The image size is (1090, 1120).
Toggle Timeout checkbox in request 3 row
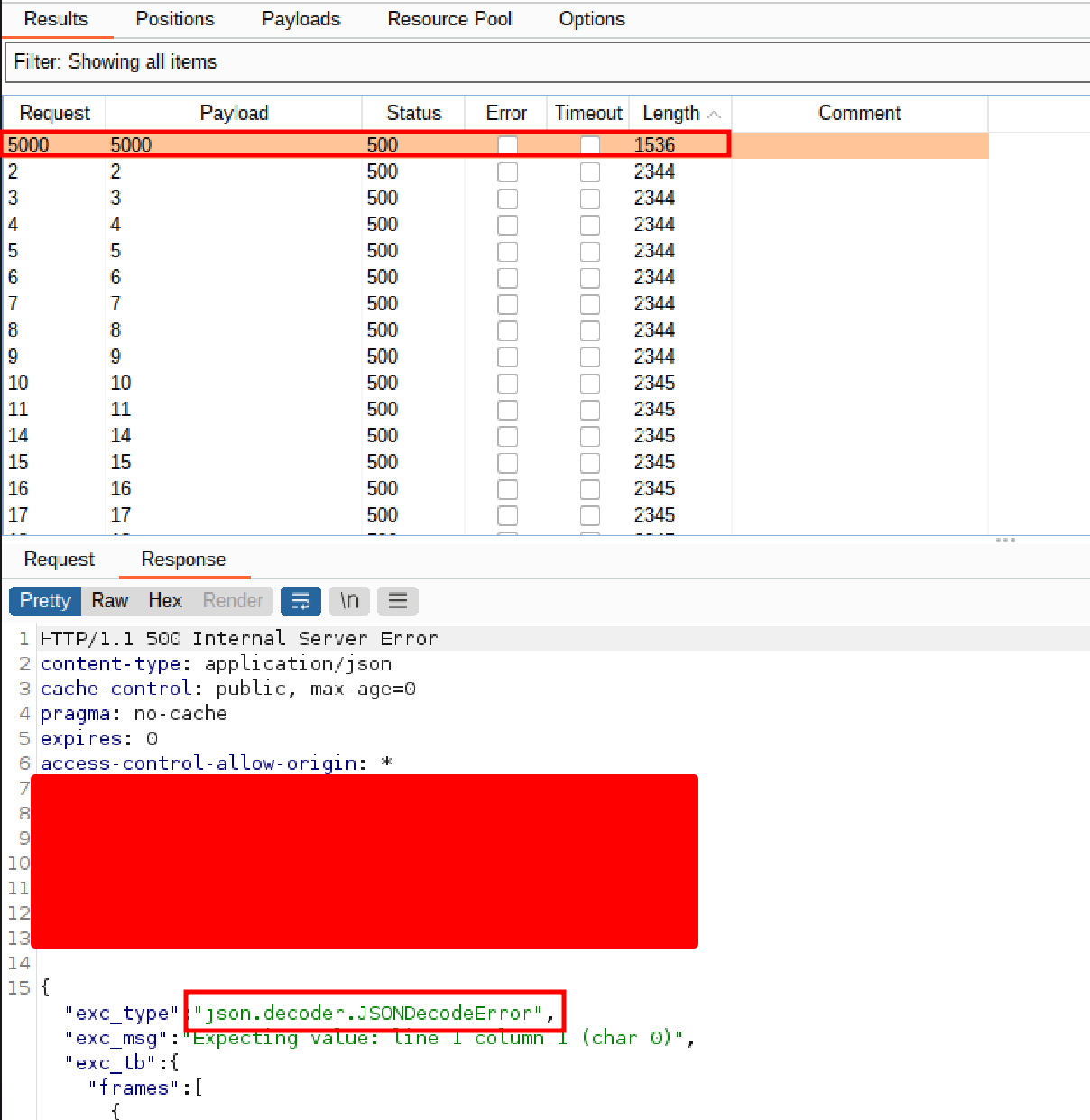coord(590,199)
